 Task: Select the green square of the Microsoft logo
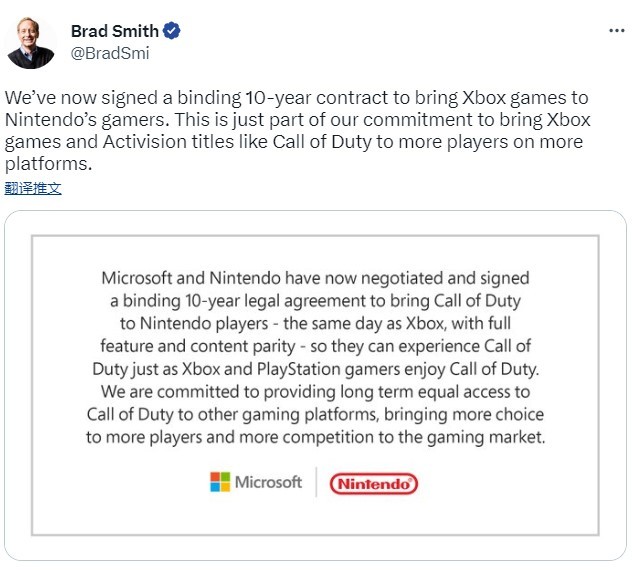point(225,477)
